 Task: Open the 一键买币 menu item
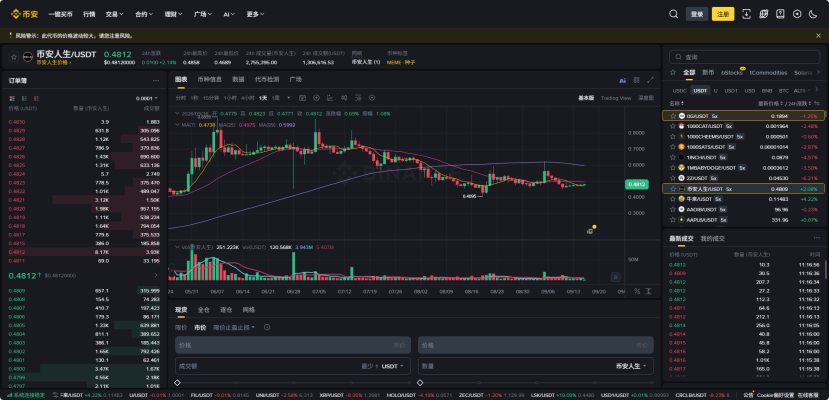(x=60, y=14)
